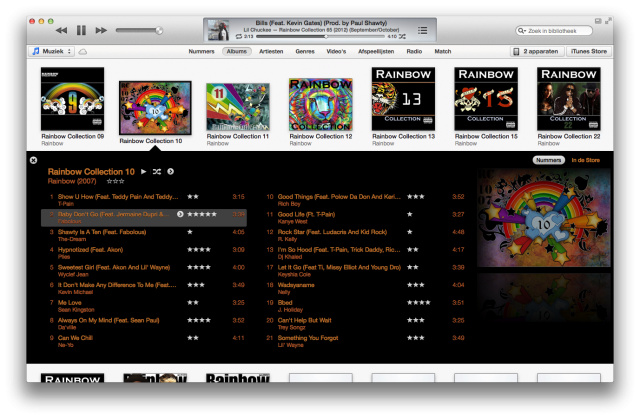Switch to the Albums tab
640x419 pixels.
pos(236,51)
